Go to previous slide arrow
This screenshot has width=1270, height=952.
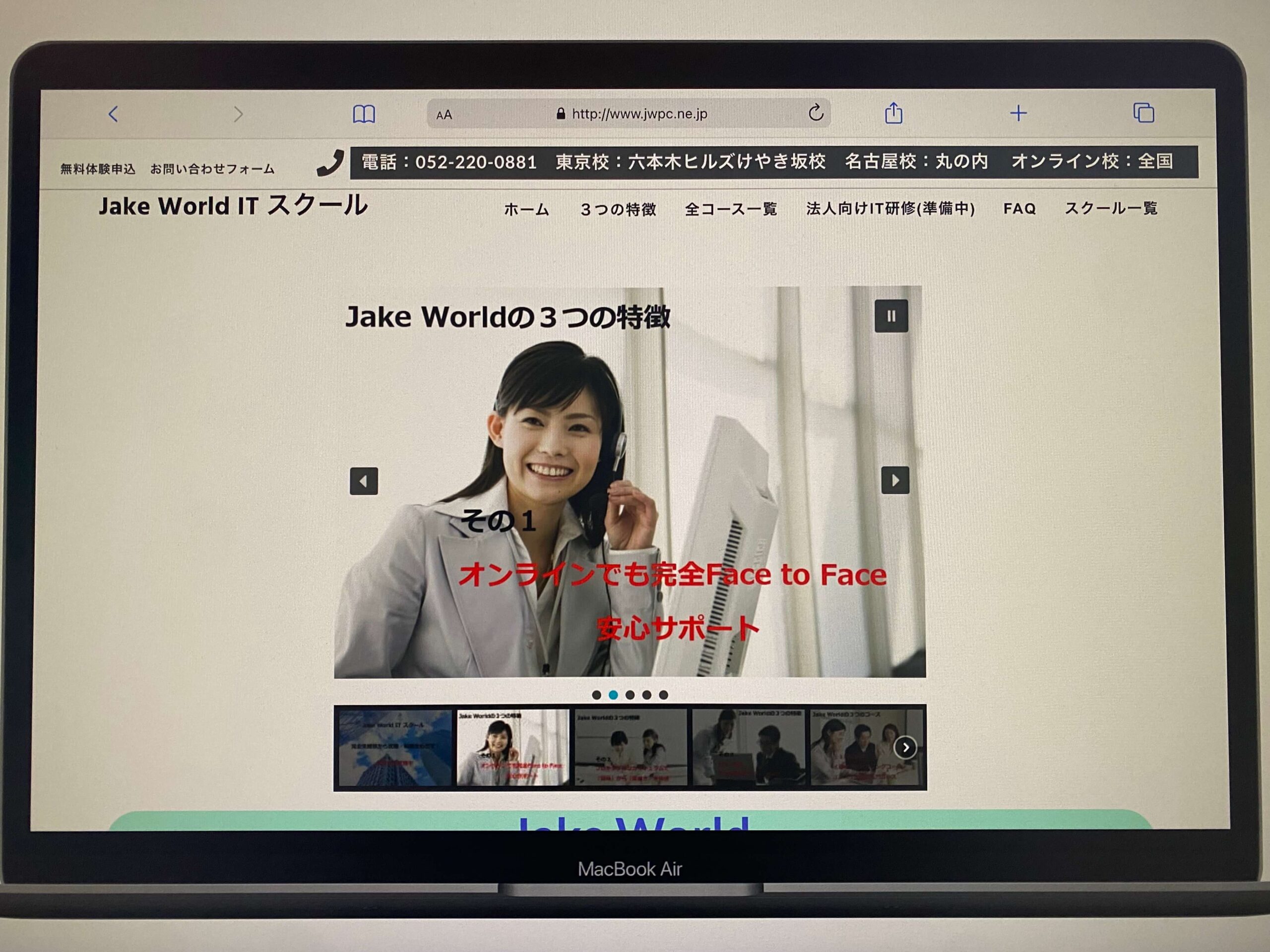pyautogui.click(x=364, y=481)
